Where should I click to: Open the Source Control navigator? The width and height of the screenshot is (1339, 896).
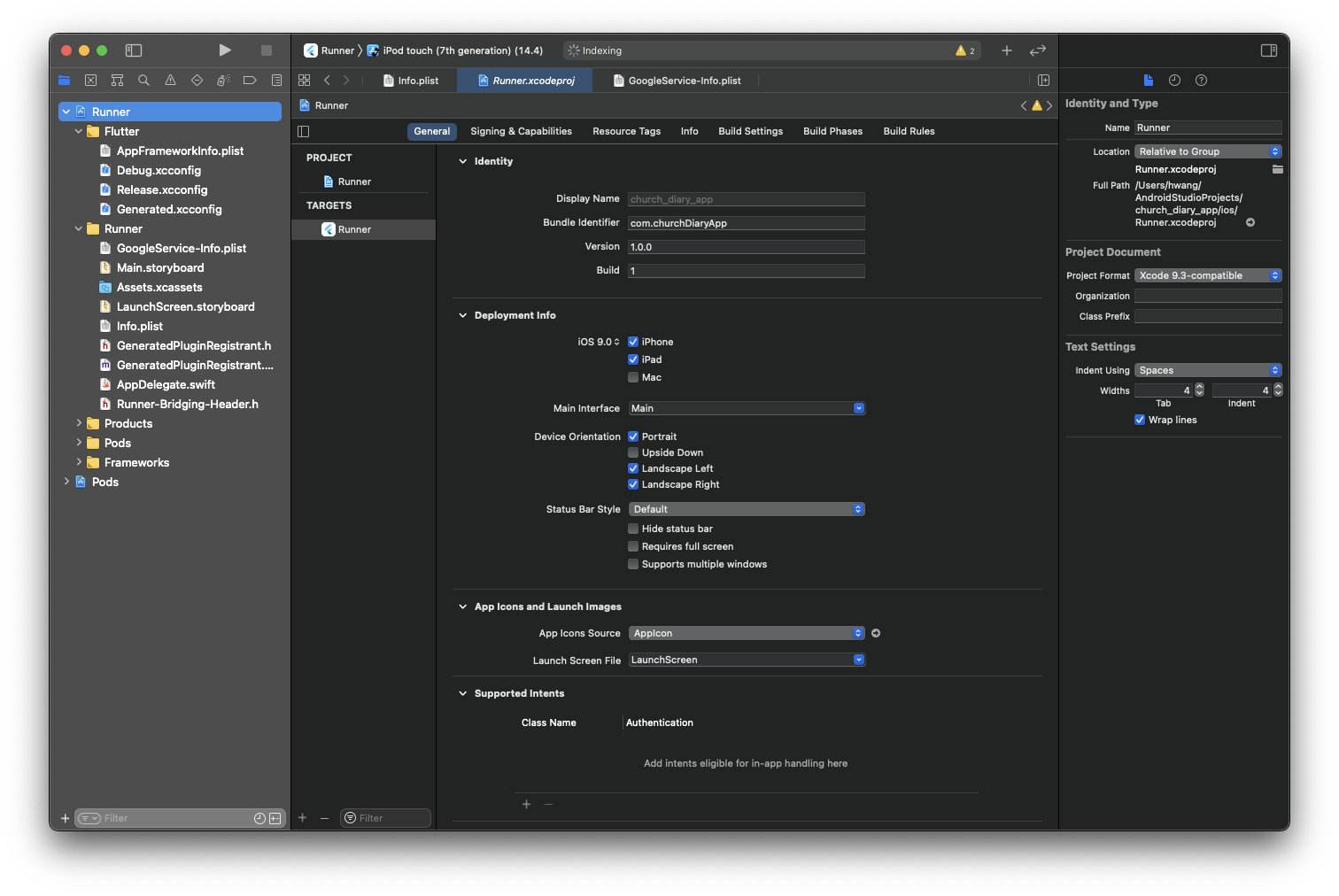click(x=90, y=81)
